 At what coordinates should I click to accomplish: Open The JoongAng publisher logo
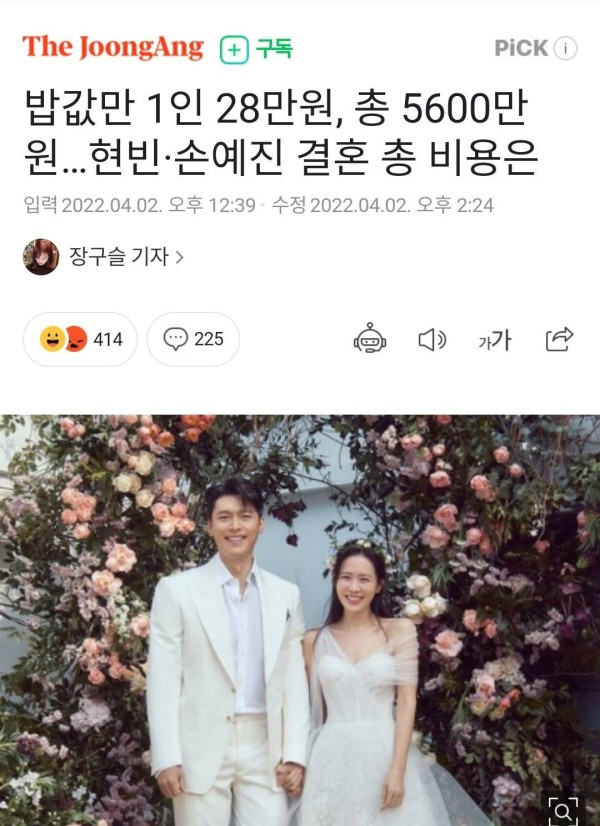coord(113,47)
